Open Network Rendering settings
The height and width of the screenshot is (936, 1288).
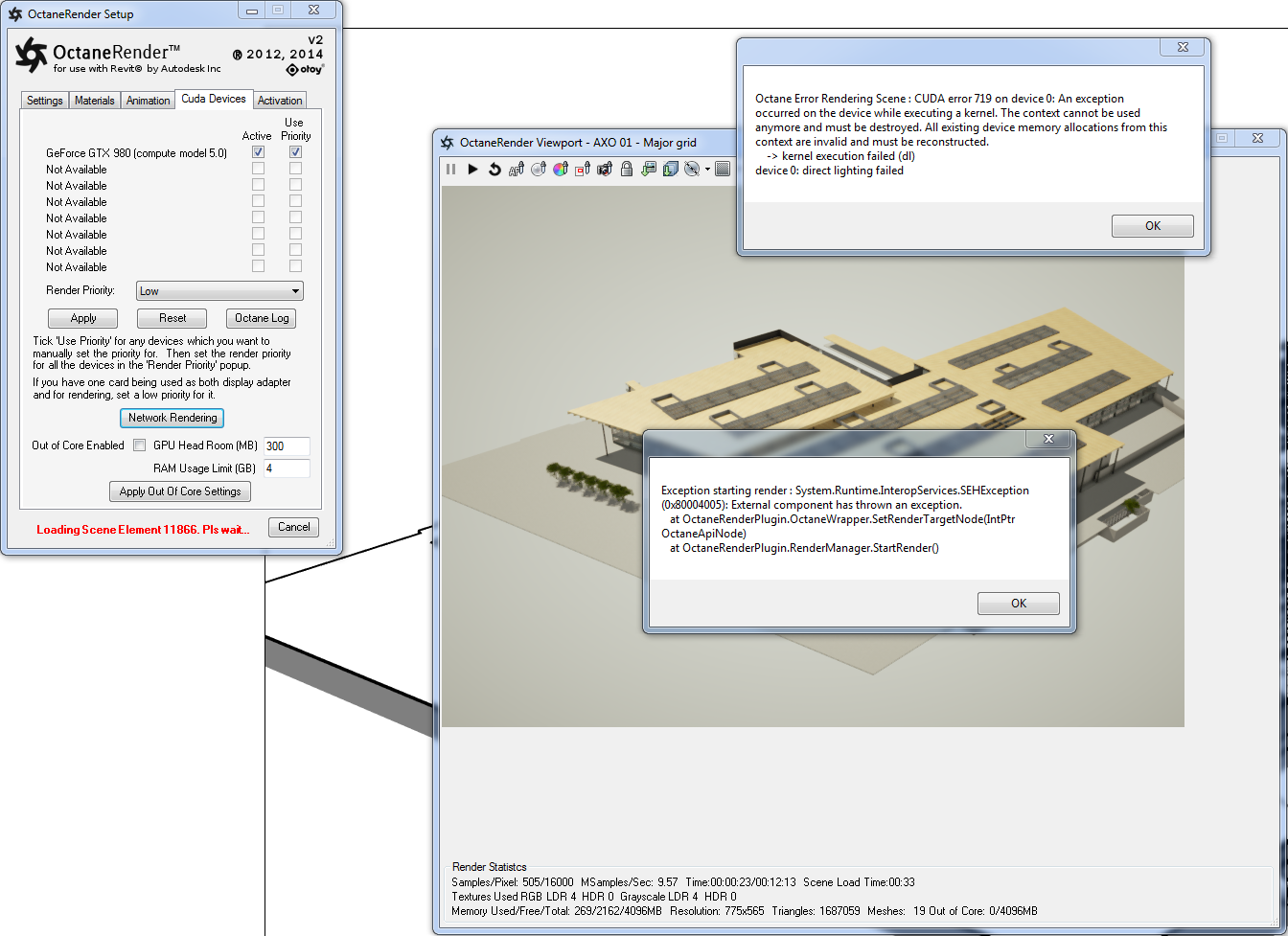172,418
